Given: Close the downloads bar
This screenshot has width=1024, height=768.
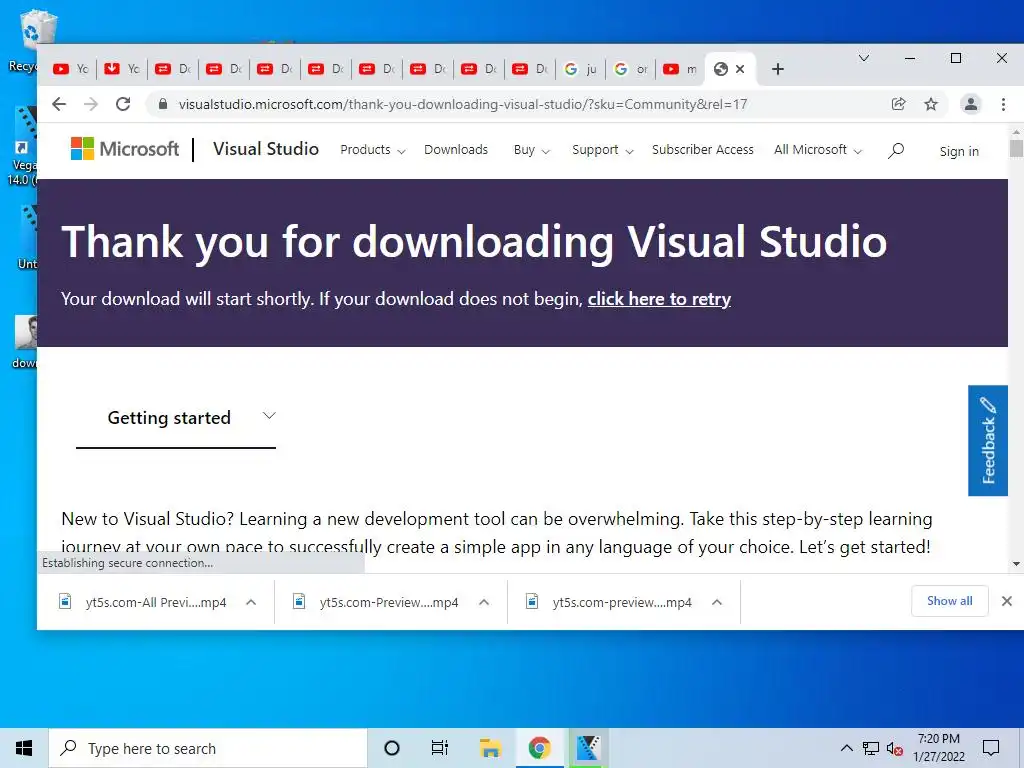Looking at the screenshot, I should click(1006, 601).
